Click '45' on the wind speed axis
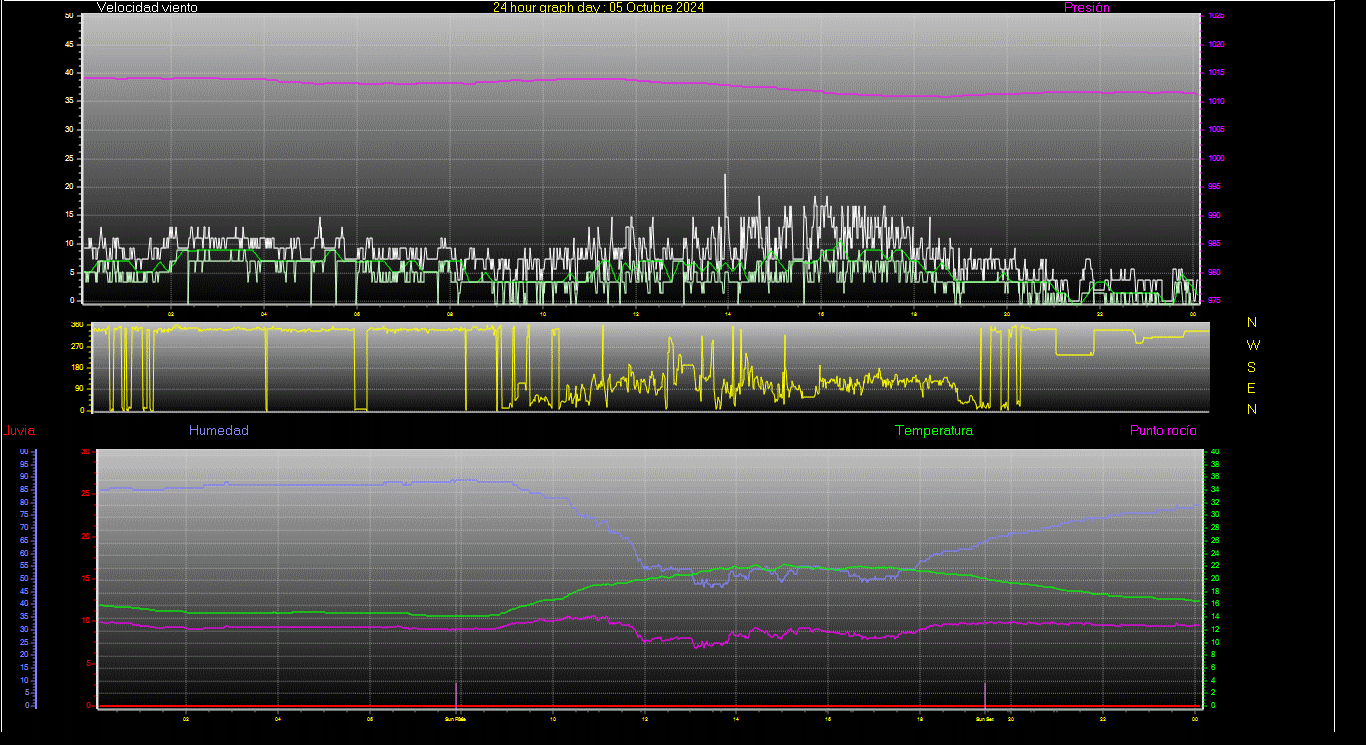This screenshot has height=745, width=1366. point(68,44)
